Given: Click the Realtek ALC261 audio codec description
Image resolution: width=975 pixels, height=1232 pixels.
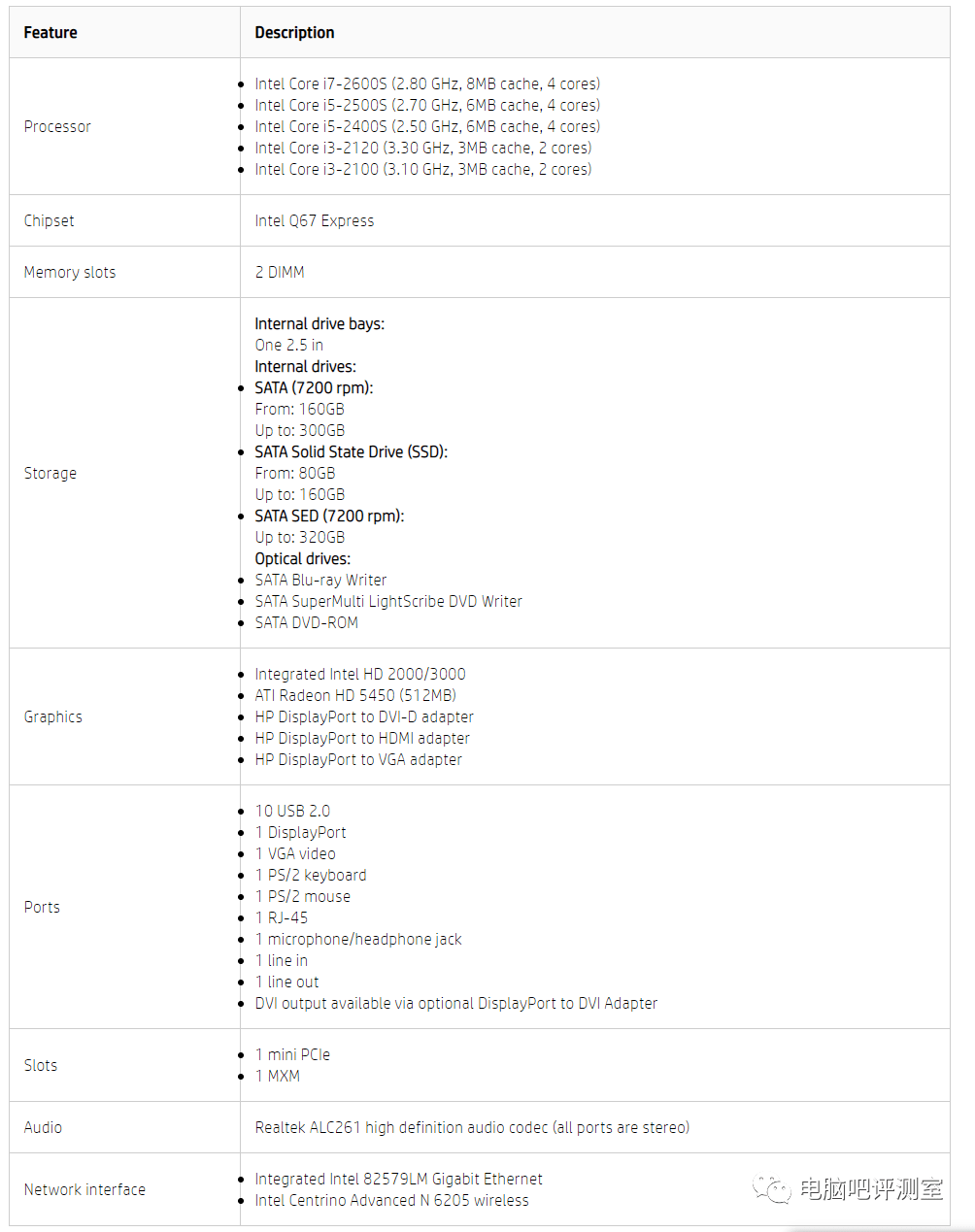Looking at the screenshot, I should 472,1127.
